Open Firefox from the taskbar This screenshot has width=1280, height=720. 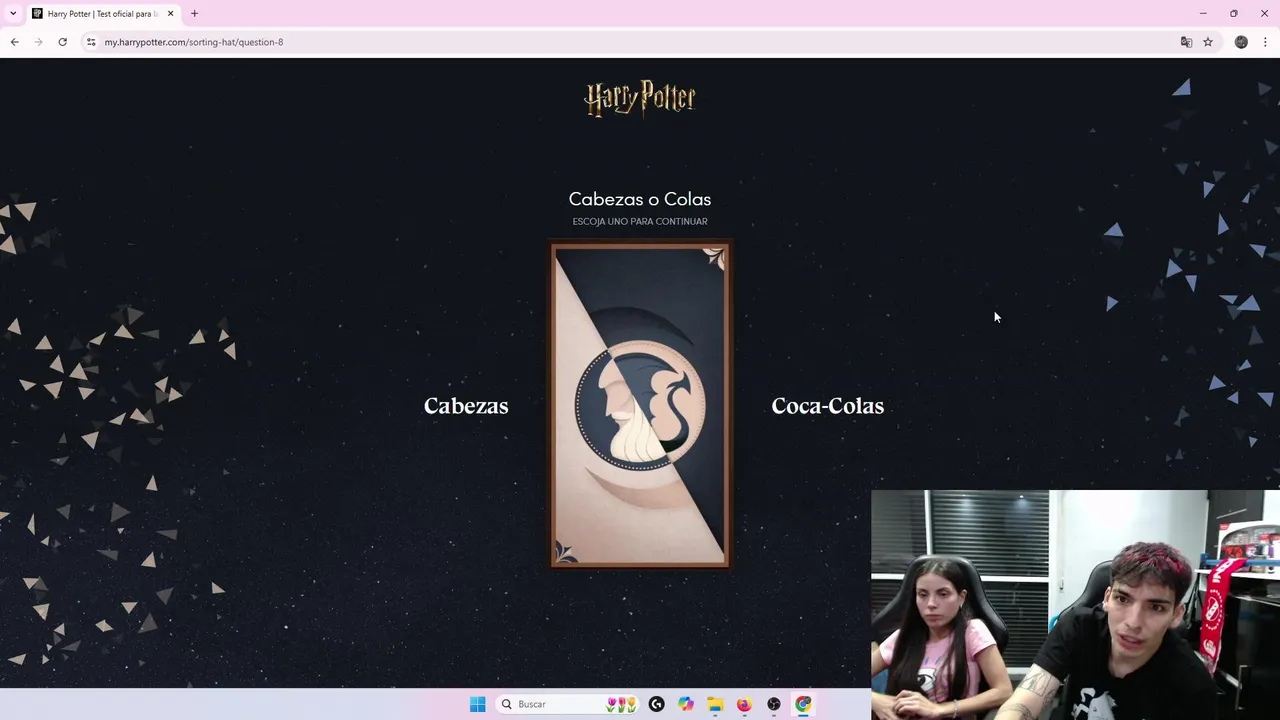[x=744, y=704]
